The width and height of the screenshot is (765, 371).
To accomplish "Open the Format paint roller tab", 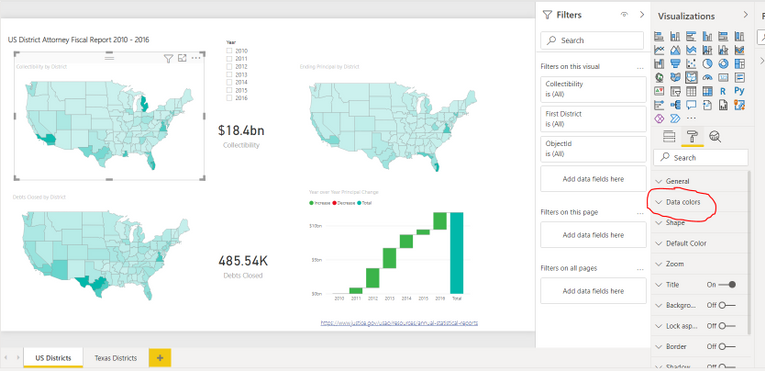I will pyautogui.click(x=692, y=136).
